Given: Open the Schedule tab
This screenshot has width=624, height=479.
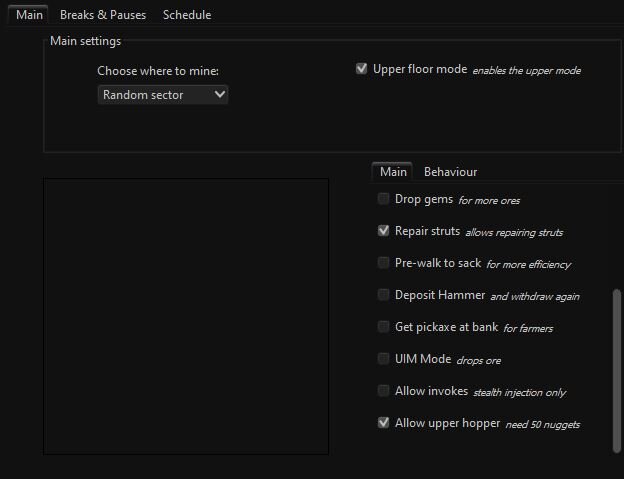Looking at the screenshot, I should 187,15.
